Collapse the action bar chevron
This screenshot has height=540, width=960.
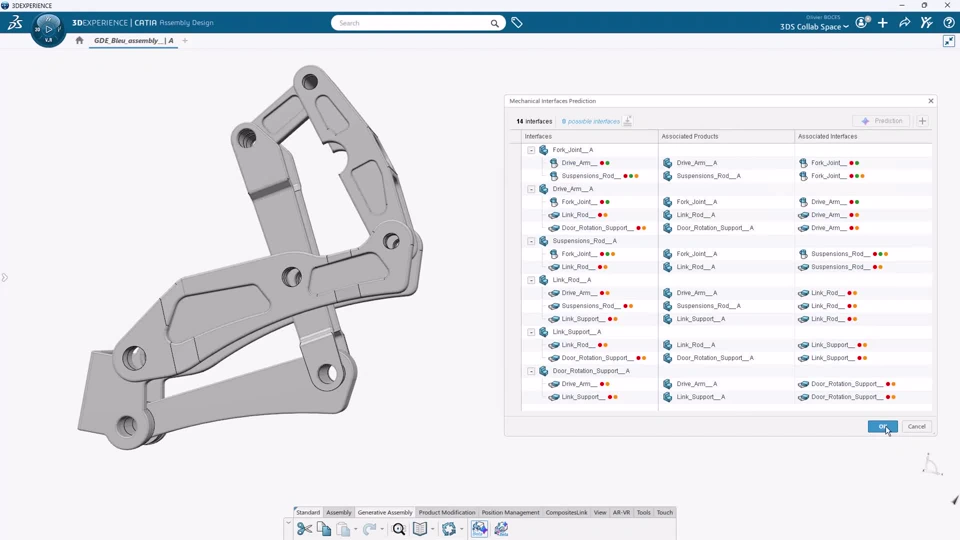pos(288,522)
